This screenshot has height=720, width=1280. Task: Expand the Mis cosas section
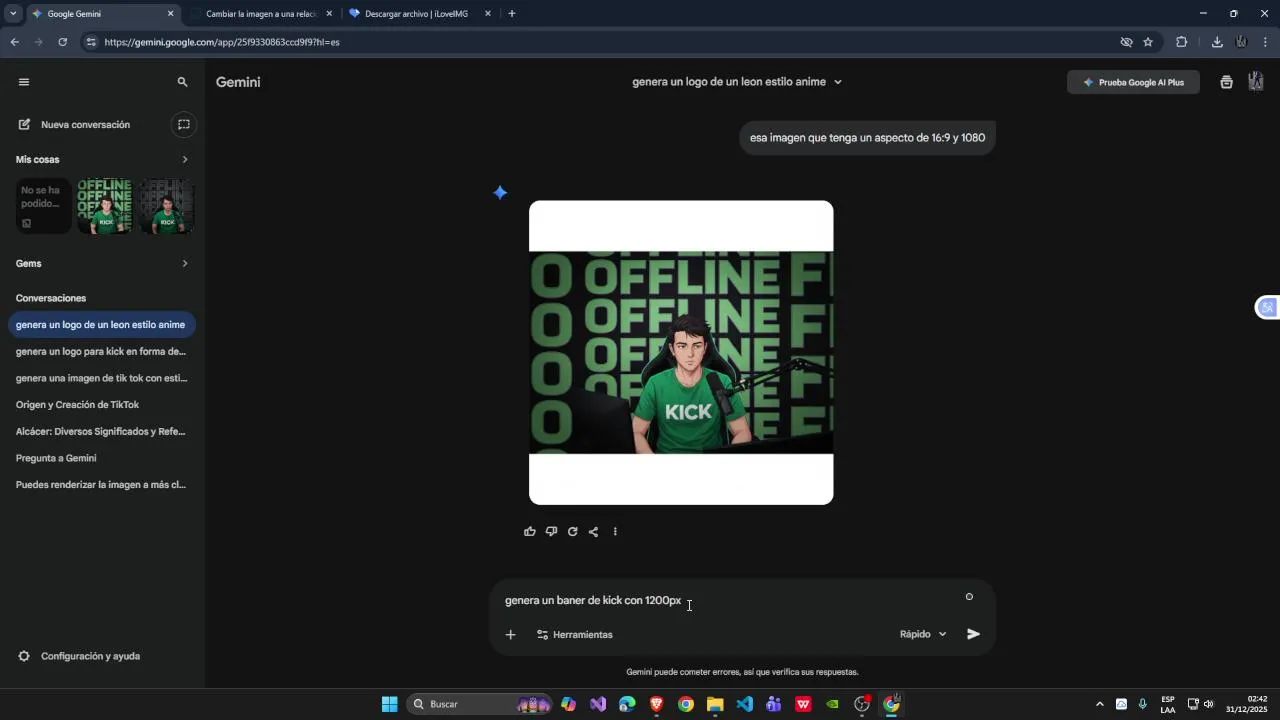pos(184,159)
